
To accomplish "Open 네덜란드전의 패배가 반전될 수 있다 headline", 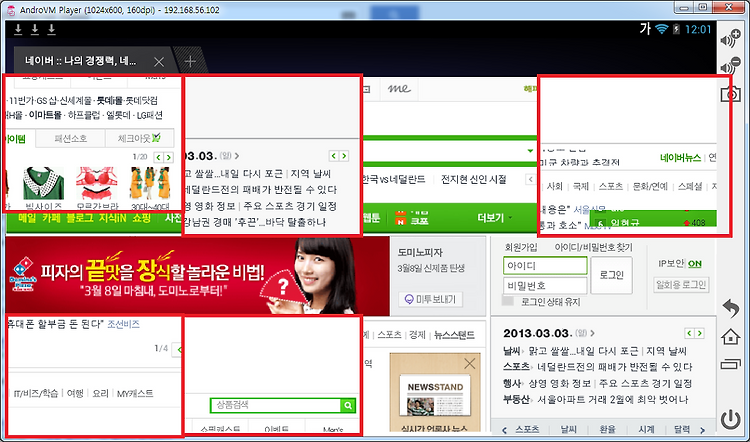I will click(615, 367).
